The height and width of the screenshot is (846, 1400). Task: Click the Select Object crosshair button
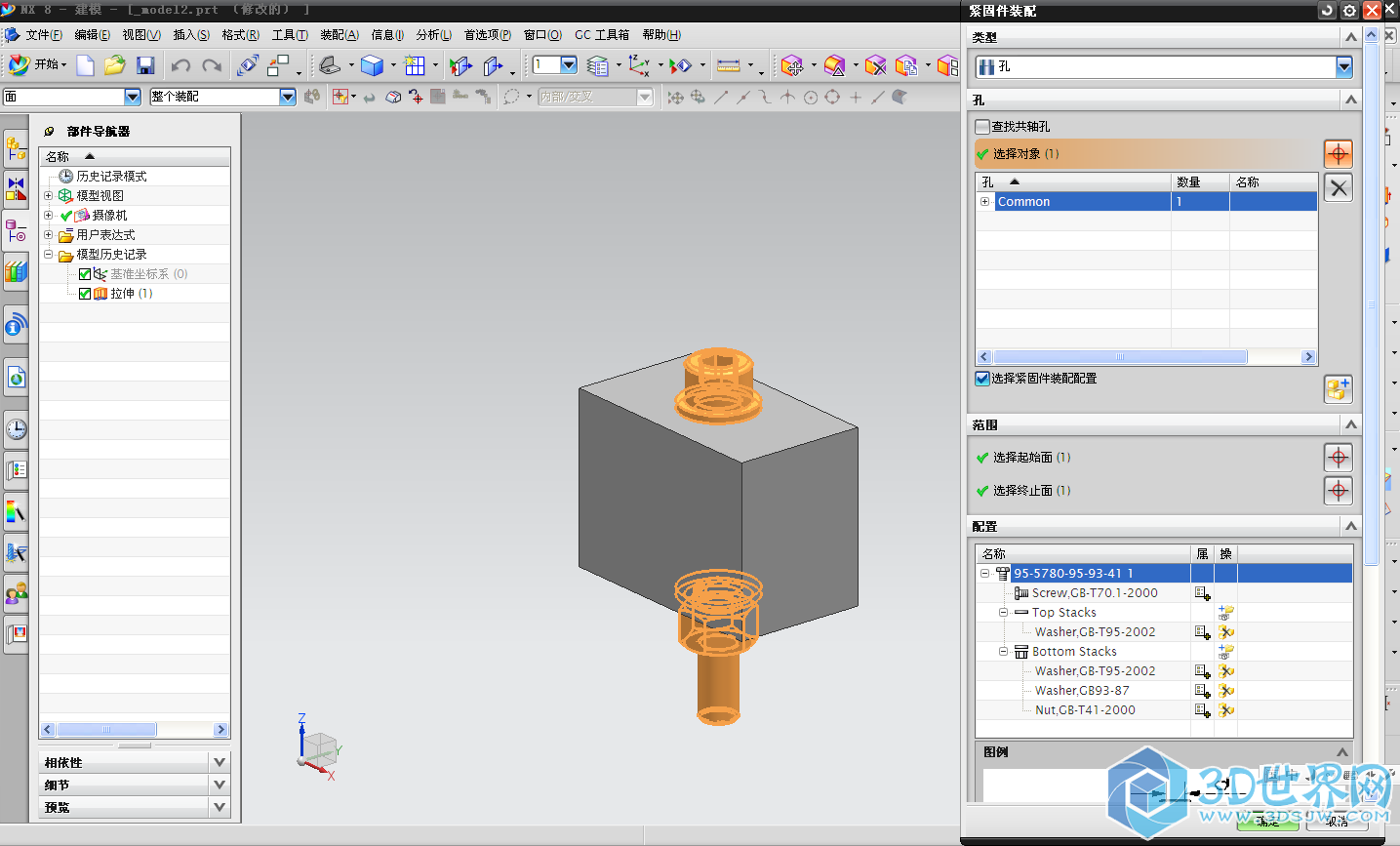click(x=1339, y=153)
